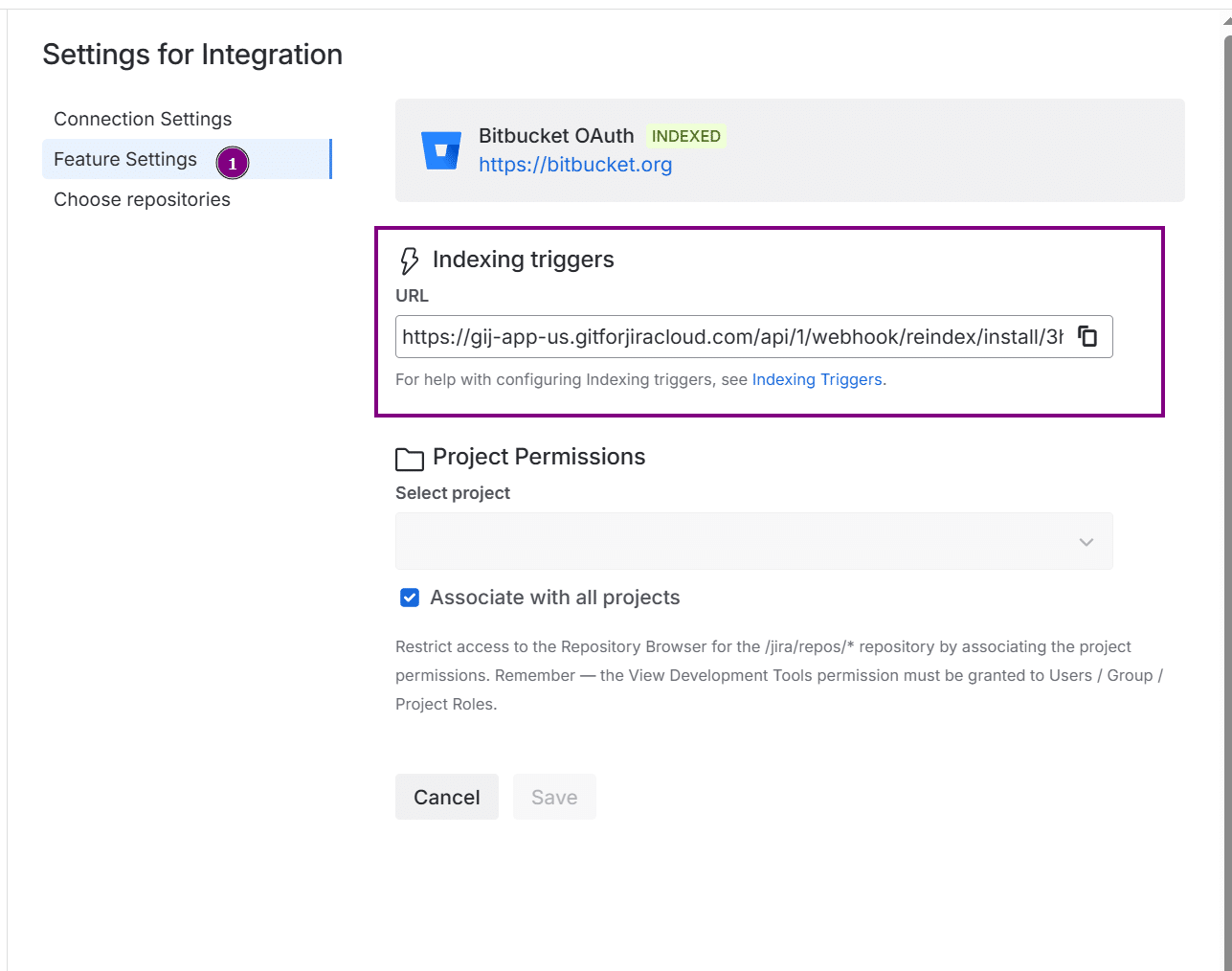The height and width of the screenshot is (971, 1232).
Task: Go to Choose repositories section
Action: tap(142, 199)
